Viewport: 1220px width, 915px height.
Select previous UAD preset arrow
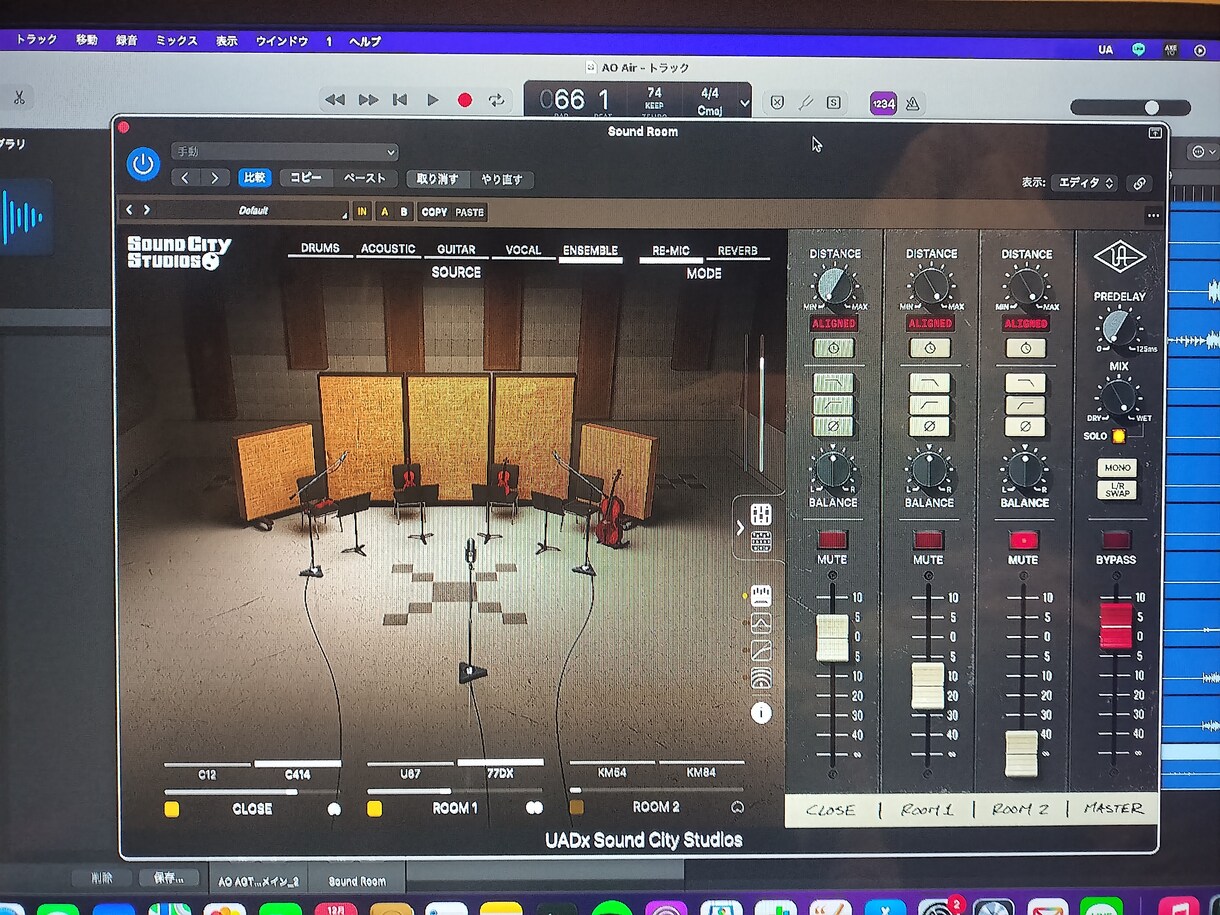pos(129,210)
